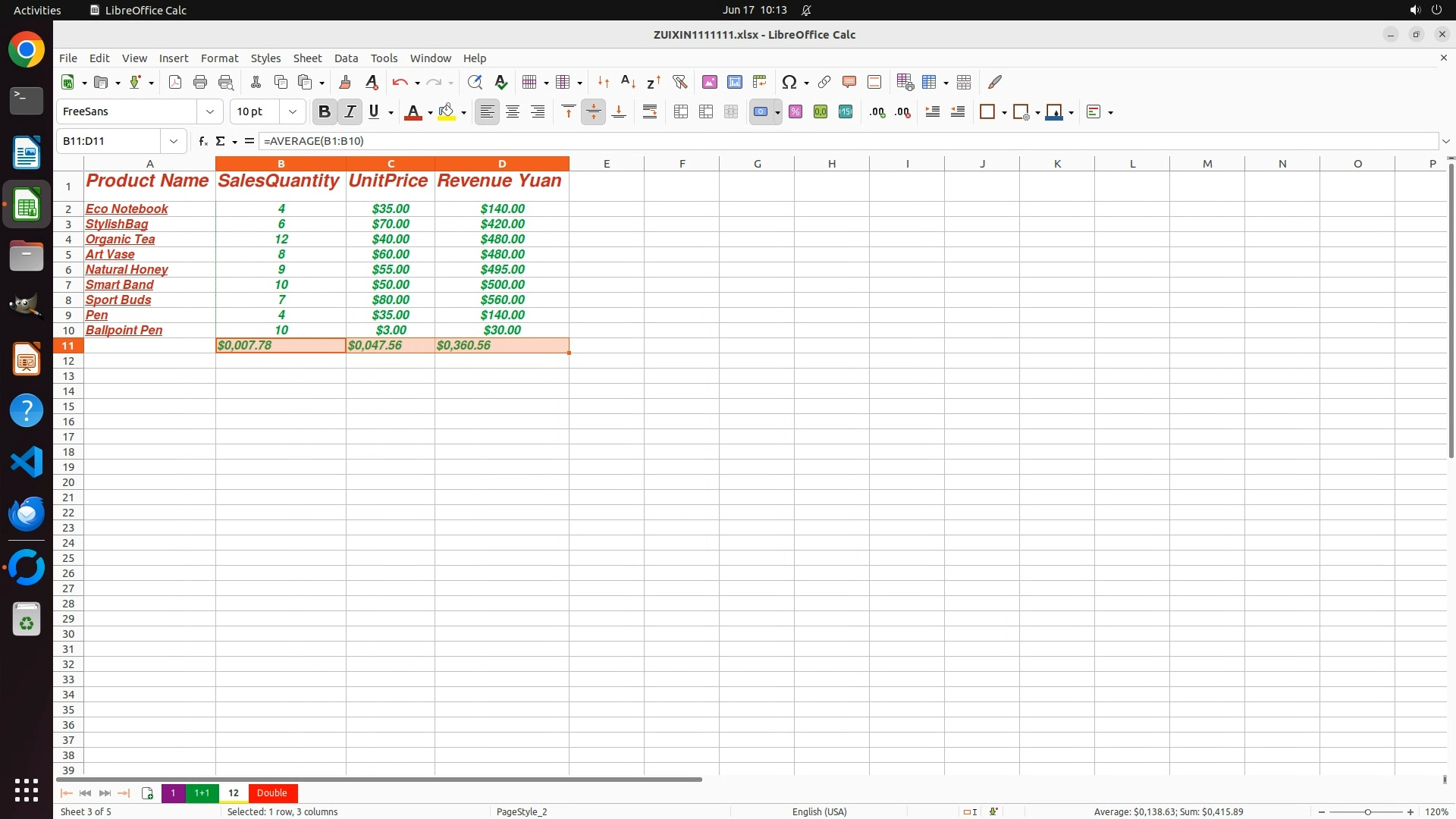1456x819 pixels.
Task: Click the English (USA) language status
Action: point(819,811)
